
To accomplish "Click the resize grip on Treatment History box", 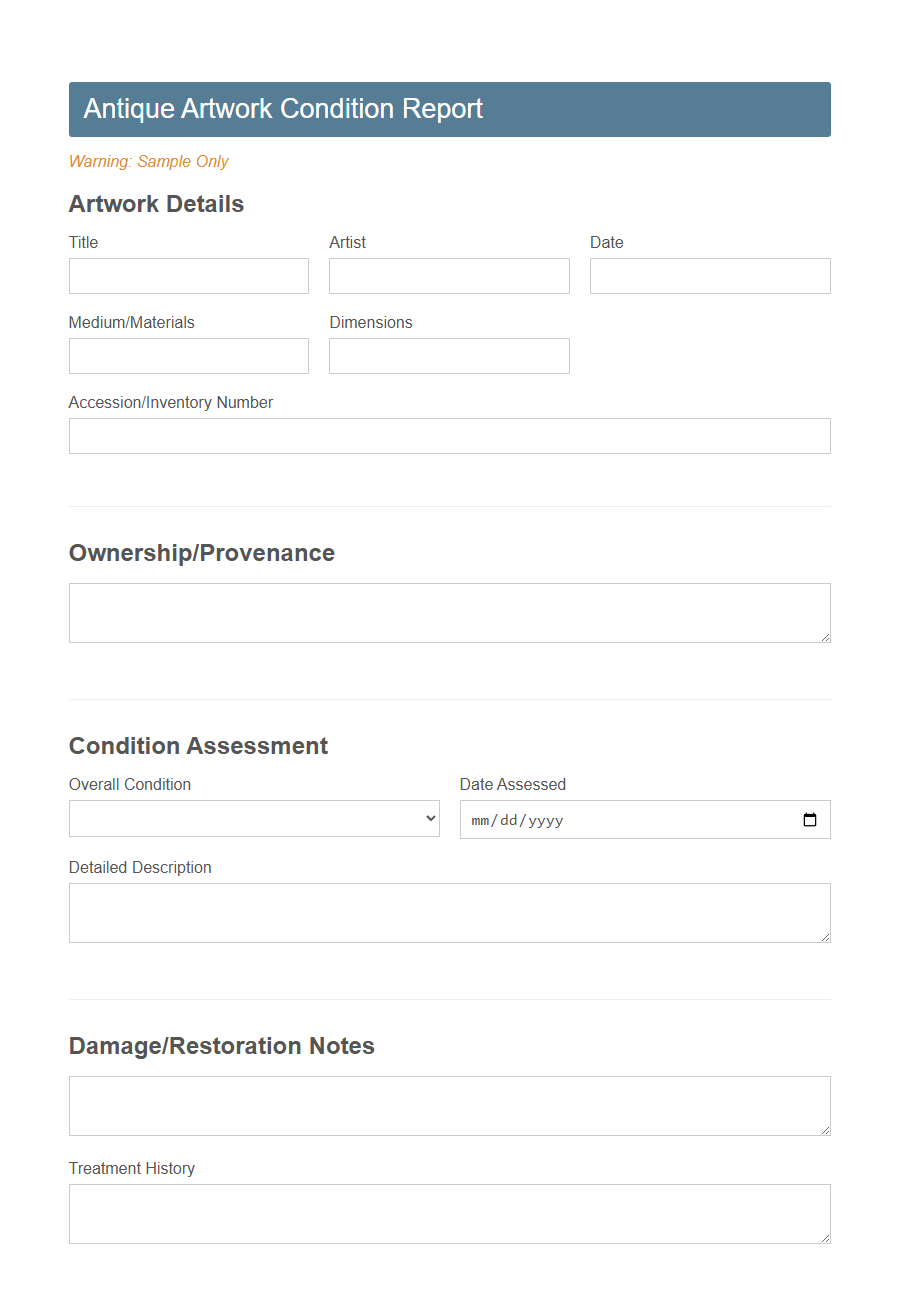I will click(826, 1239).
